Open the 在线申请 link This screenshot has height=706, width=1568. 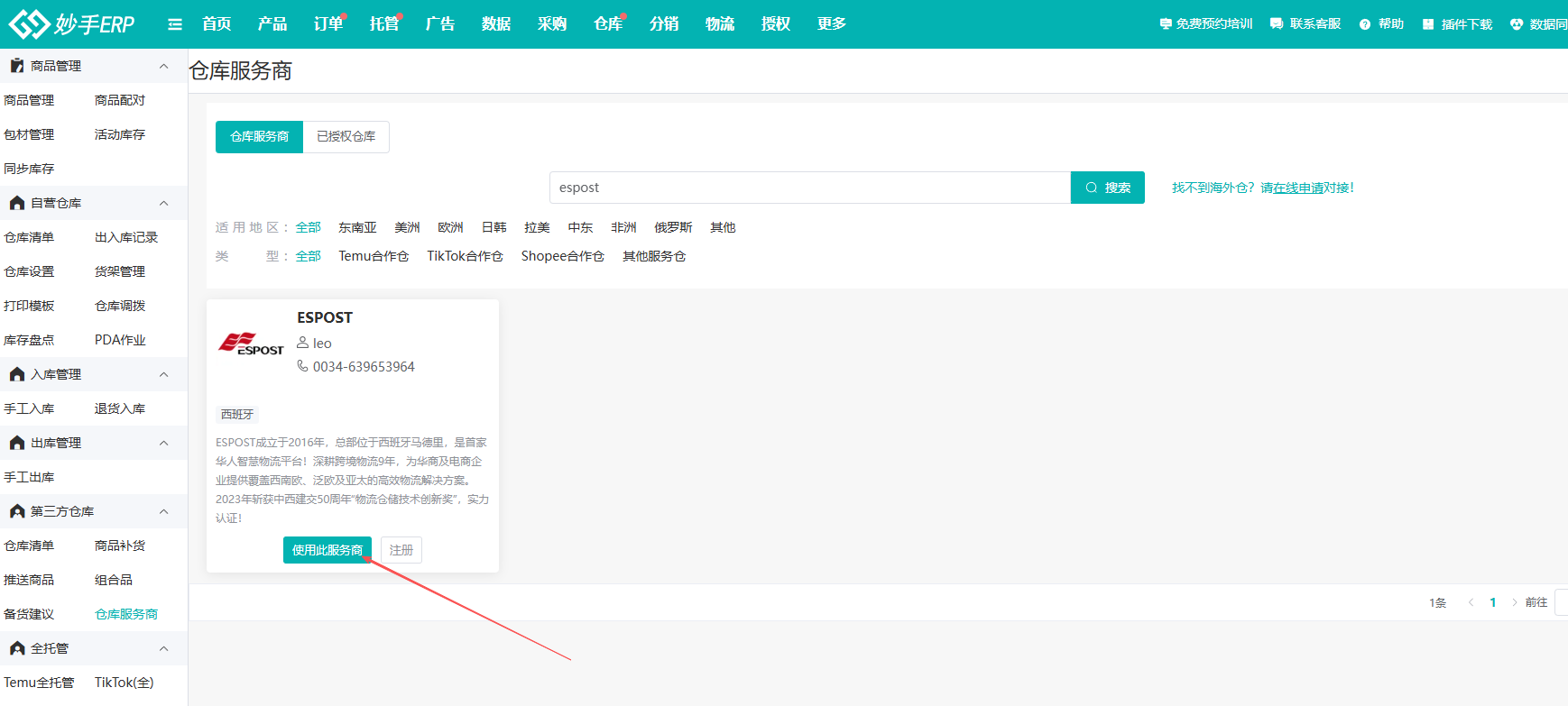click(1298, 188)
